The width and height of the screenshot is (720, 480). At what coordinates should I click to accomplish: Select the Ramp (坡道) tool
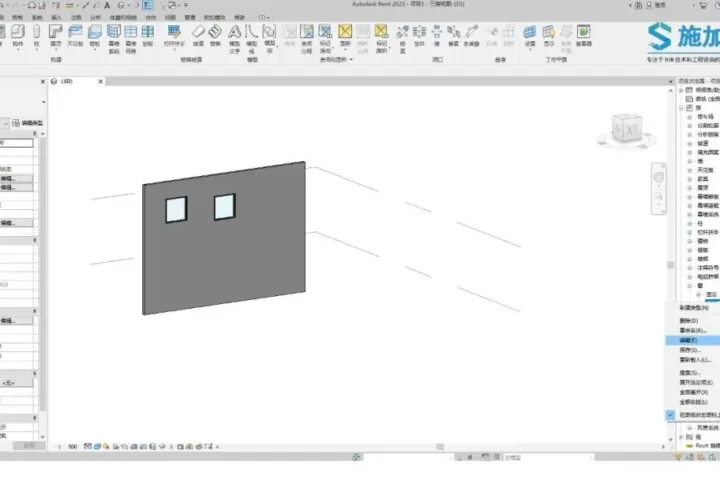pos(198,36)
